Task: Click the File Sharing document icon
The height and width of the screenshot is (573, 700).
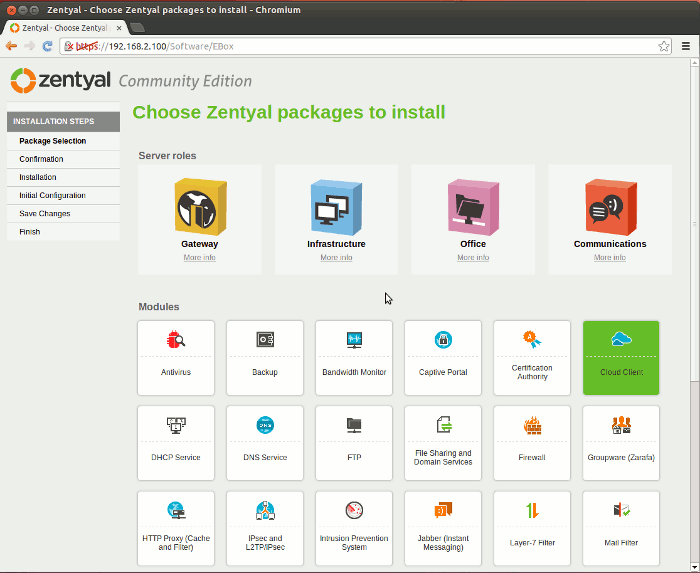Action: click(x=444, y=424)
